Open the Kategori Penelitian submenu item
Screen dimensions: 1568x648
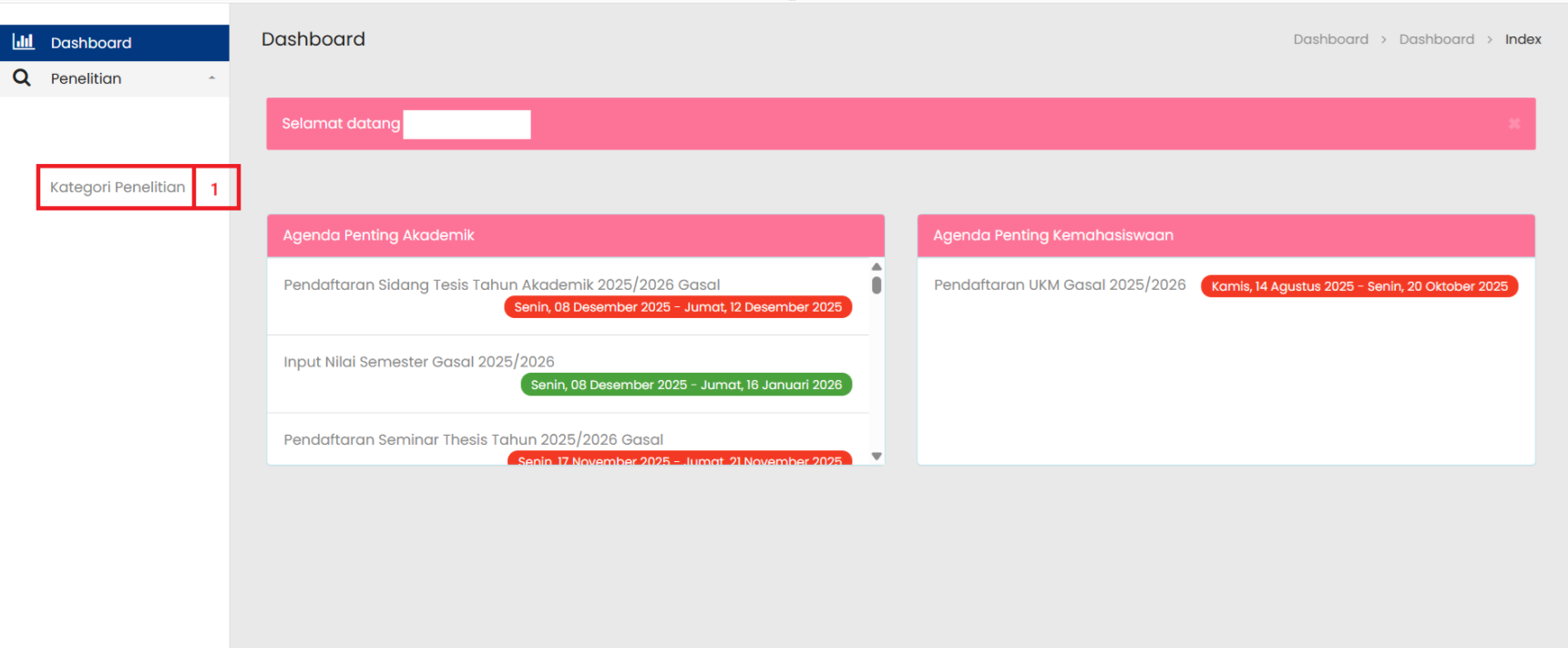click(118, 187)
